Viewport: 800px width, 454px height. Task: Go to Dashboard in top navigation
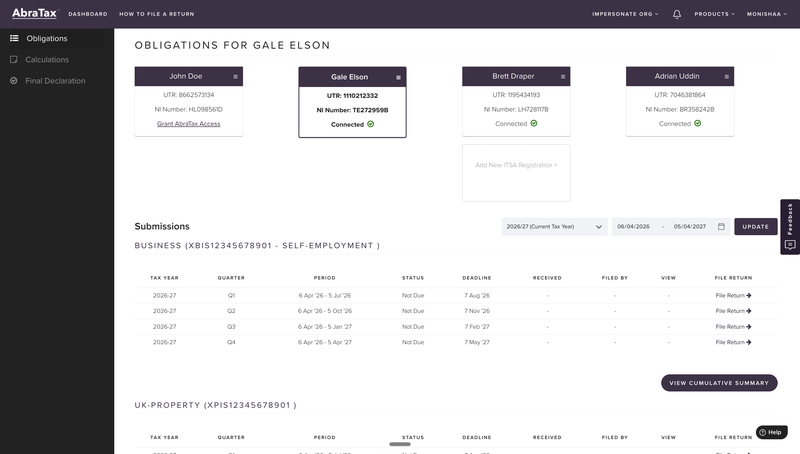pyautogui.click(x=88, y=14)
